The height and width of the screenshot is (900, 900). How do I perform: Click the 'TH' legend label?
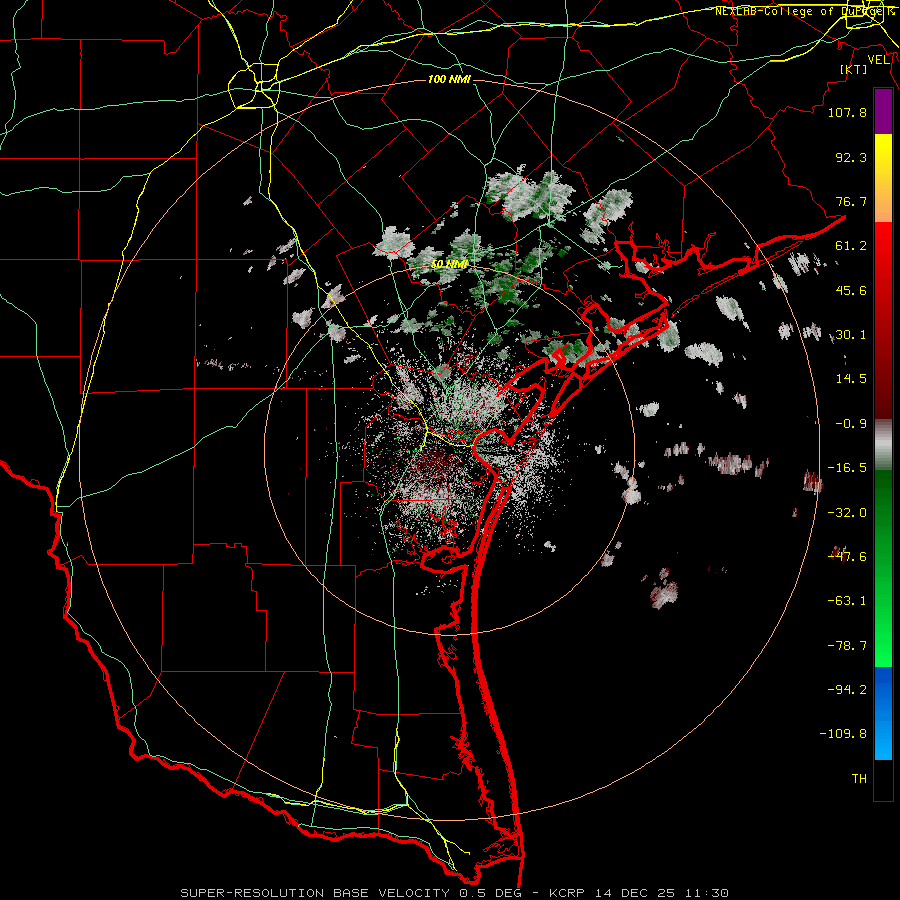[859, 779]
